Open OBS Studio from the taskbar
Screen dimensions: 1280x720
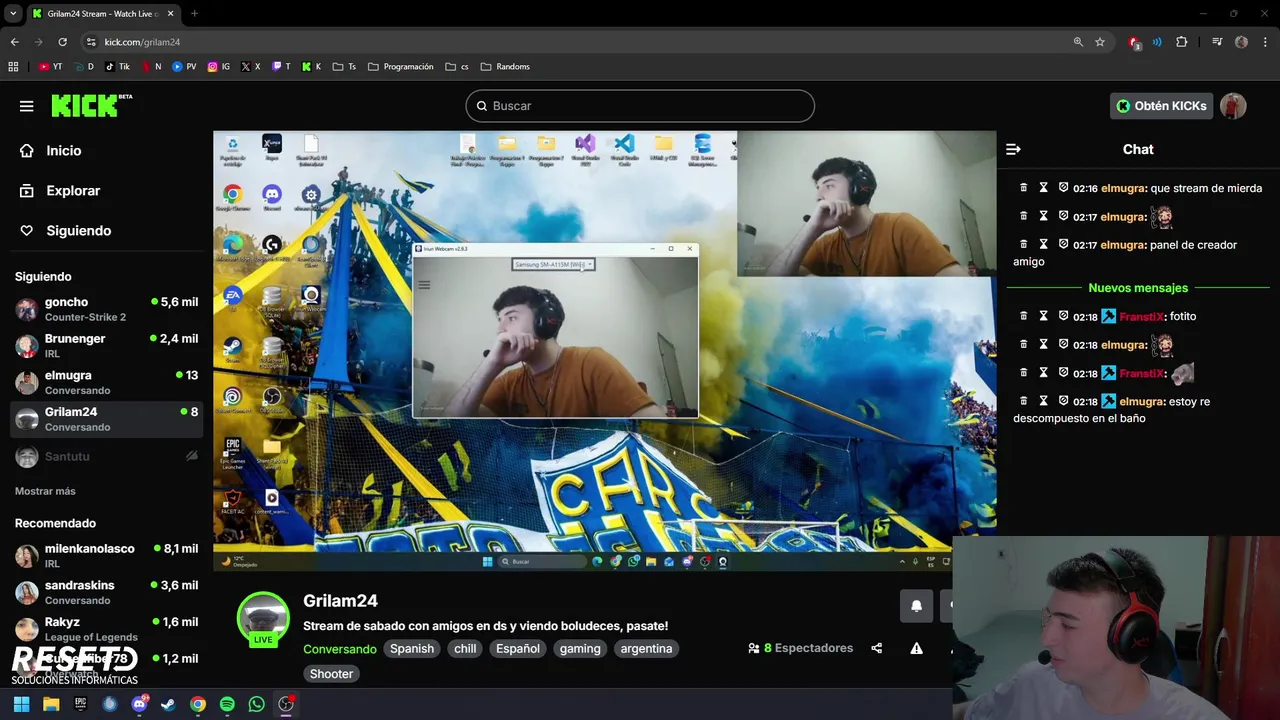tap(286, 704)
